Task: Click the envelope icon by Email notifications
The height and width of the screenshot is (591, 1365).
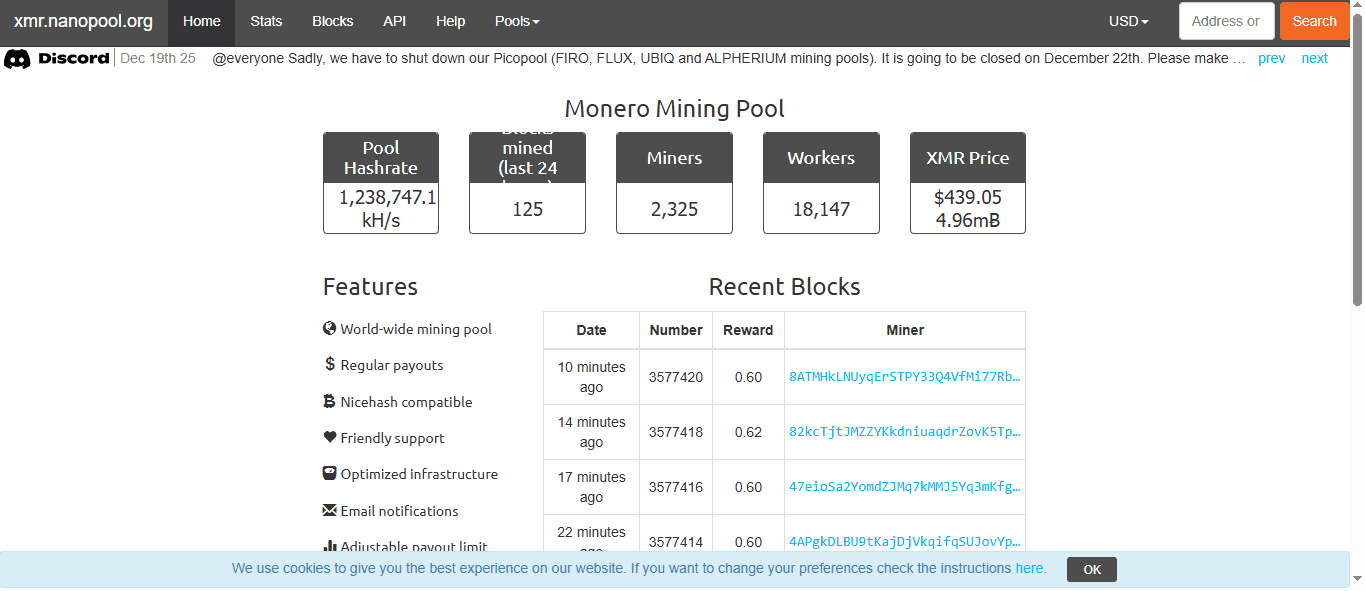Action: pos(329,510)
